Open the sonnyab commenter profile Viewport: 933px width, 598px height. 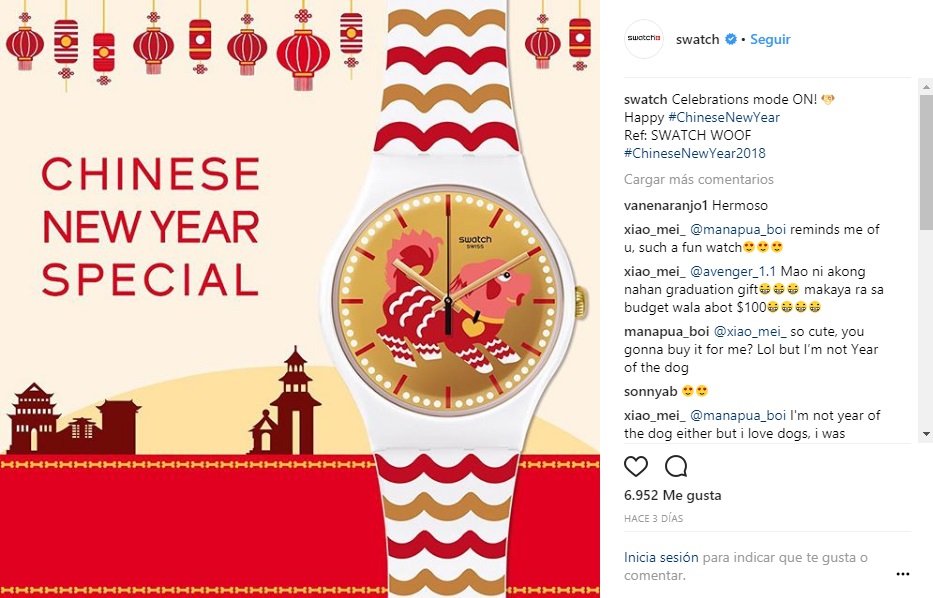[650, 392]
